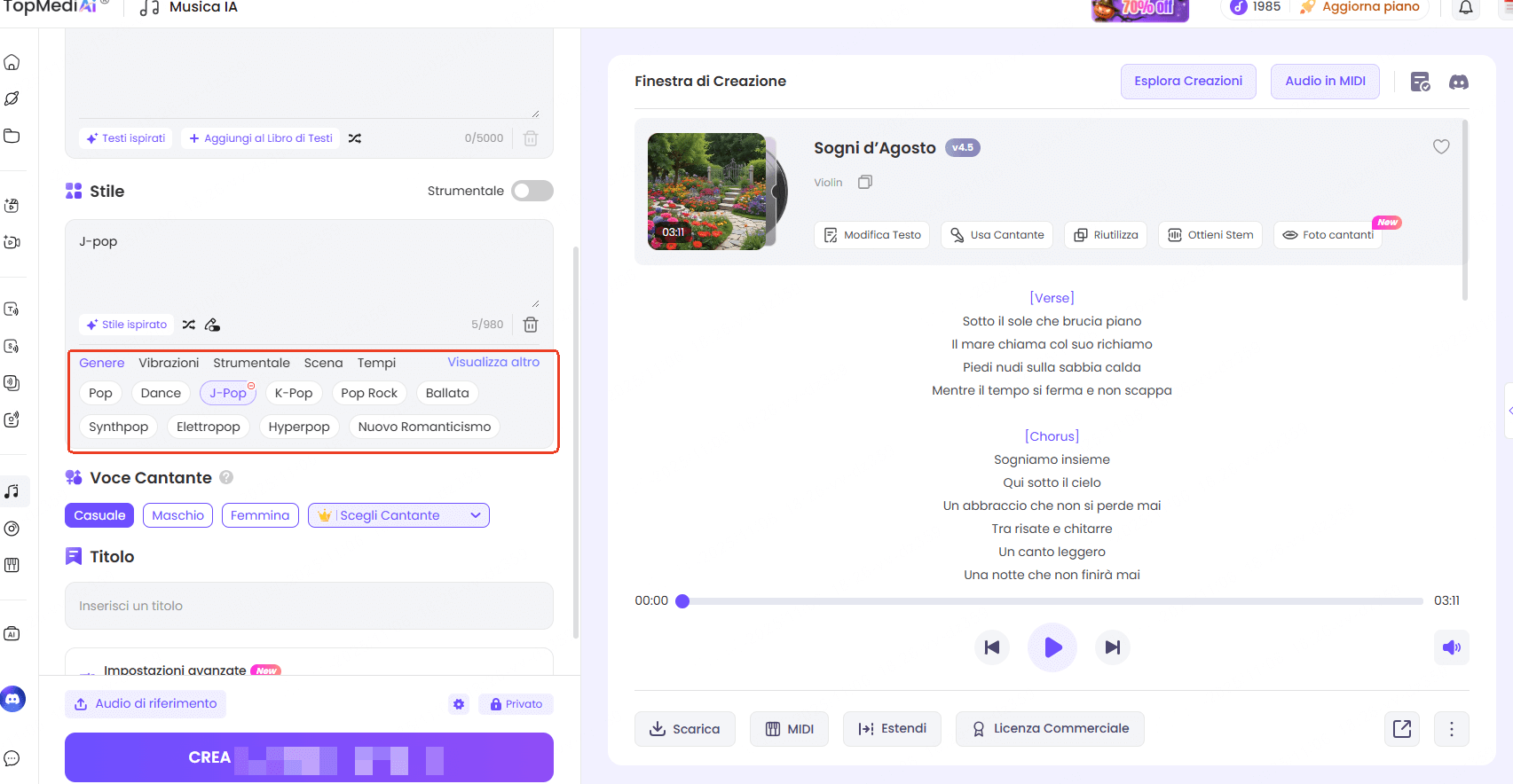Viewport: 1513px width, 784px height.
Task: Select Maschio voice option
Action: [177, 515]
